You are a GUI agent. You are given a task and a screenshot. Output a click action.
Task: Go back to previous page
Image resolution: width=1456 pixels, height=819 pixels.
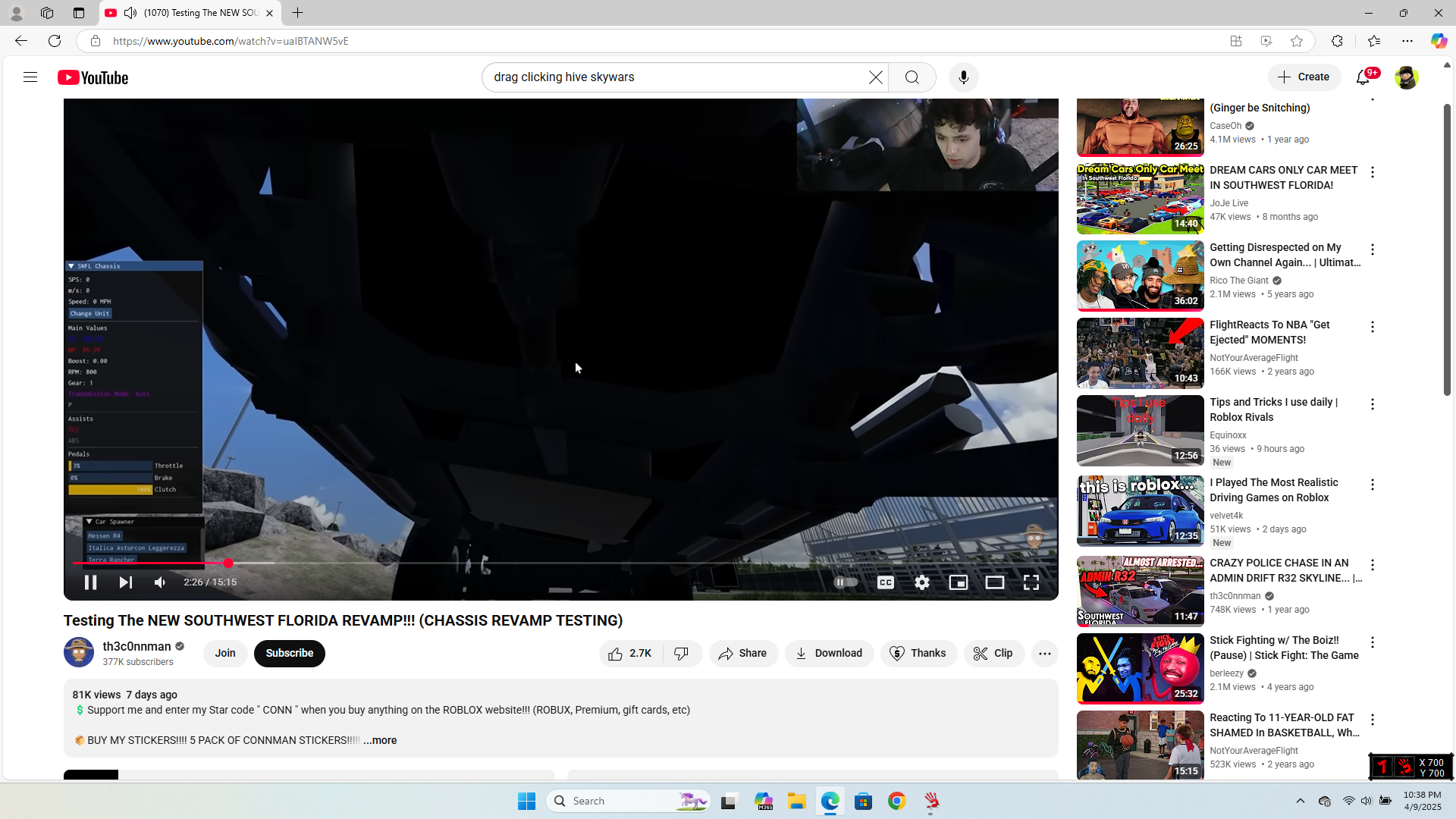21,41
